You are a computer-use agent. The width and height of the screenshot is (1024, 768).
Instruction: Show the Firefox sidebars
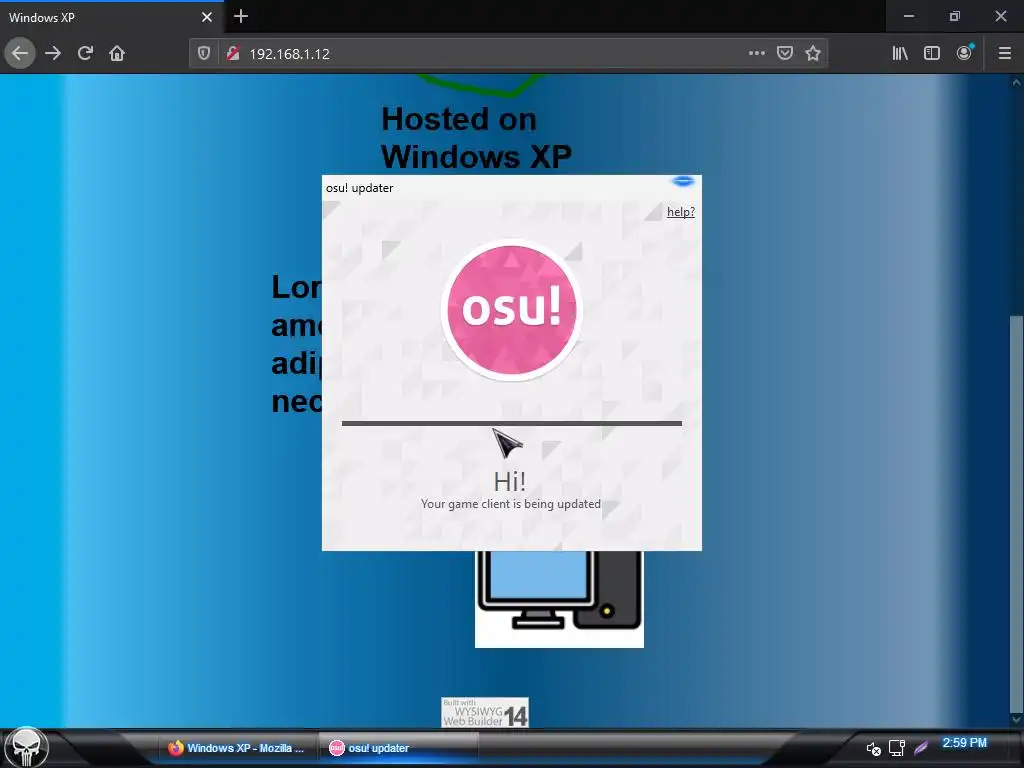932,53
